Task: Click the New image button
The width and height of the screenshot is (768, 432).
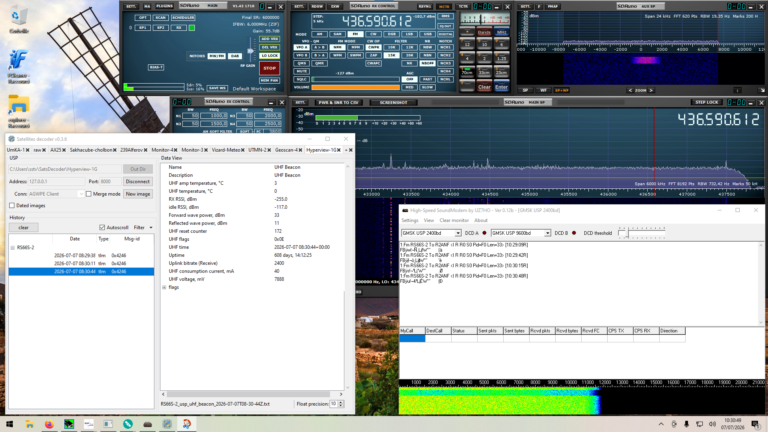Action: [138, 194]
